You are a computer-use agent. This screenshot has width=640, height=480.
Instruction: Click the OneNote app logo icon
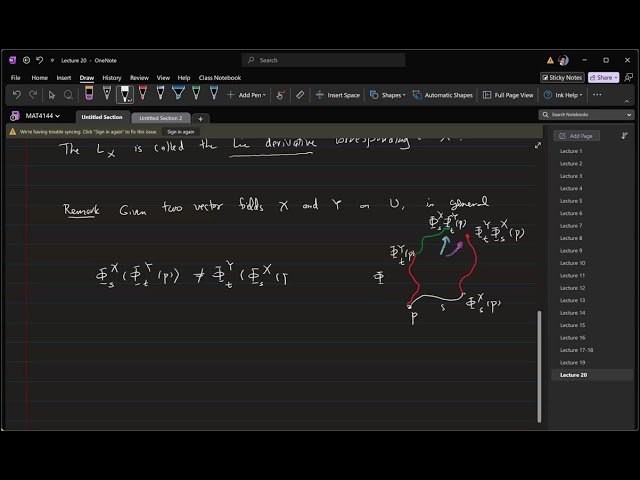12,60
